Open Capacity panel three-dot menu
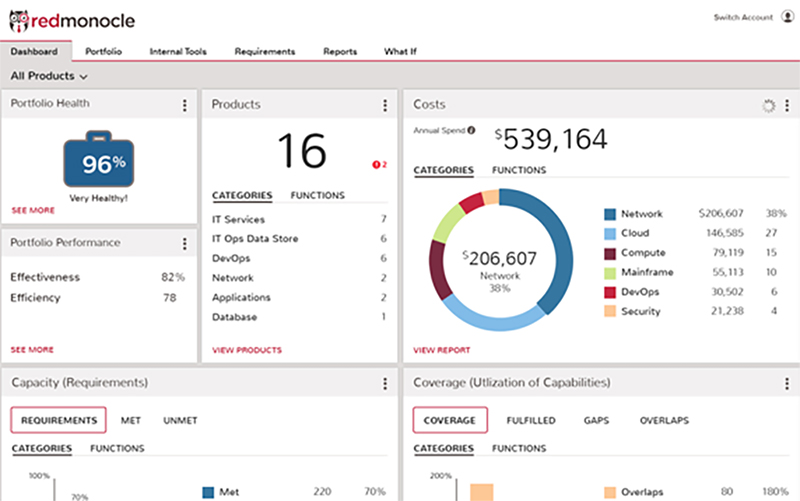800x501 pixels. click(x=385, y=383)
